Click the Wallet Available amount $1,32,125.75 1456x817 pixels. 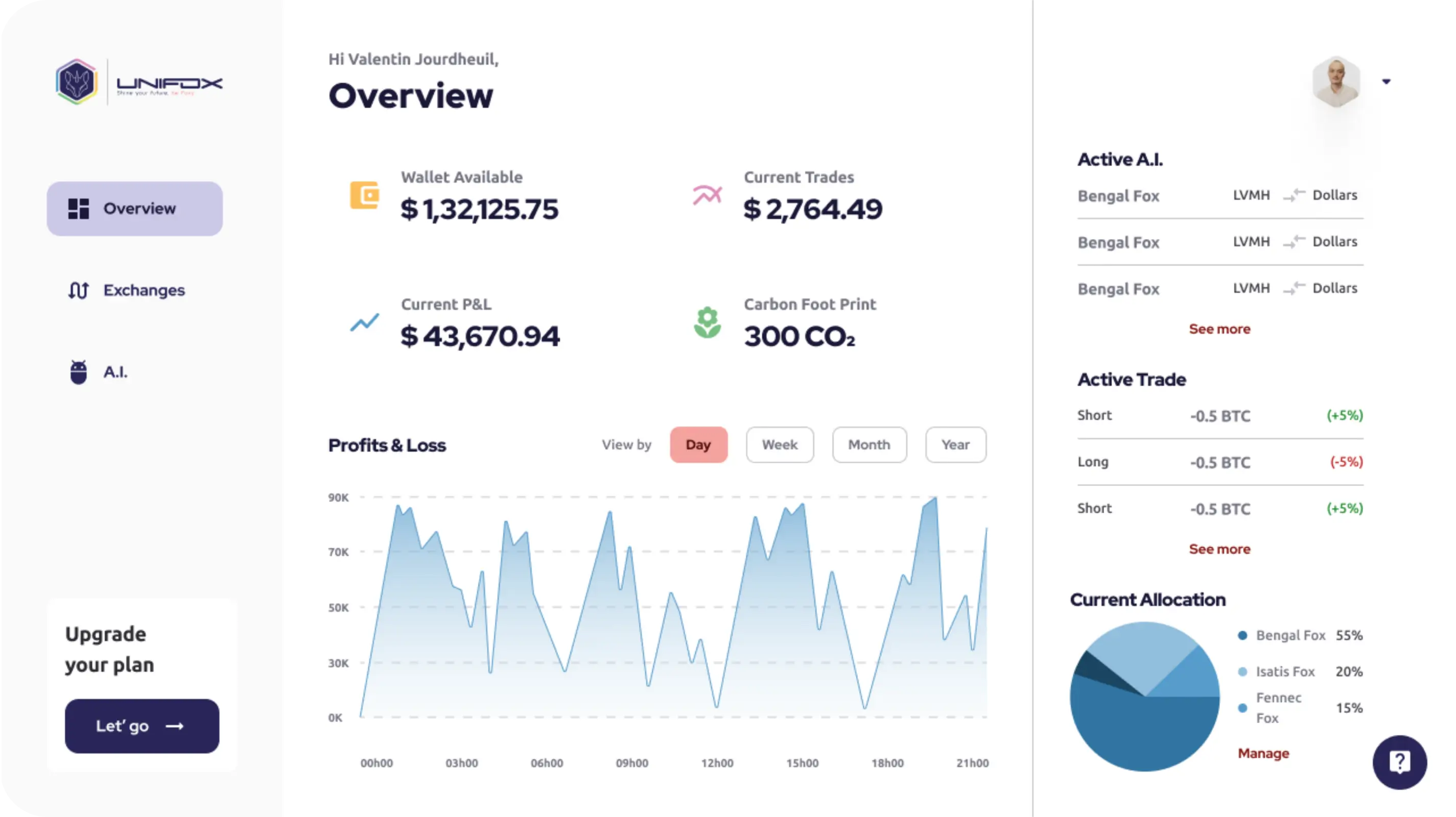click(x=479, y=209)
